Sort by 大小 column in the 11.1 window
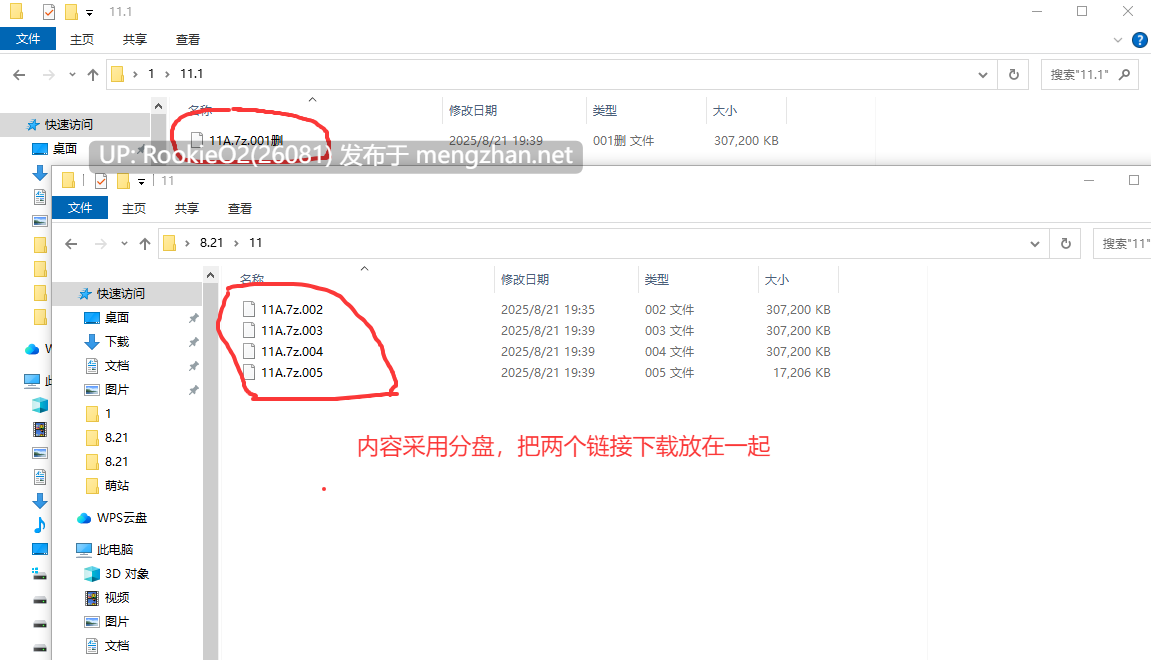 (x=725, y=111)
